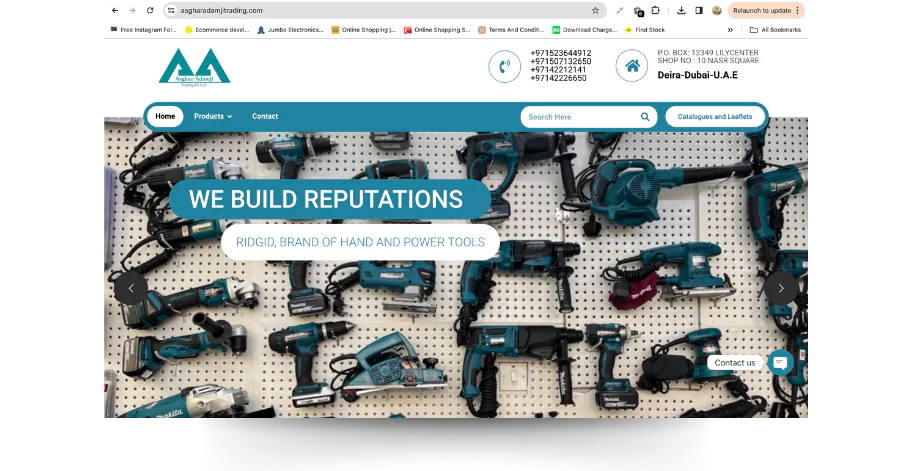912x471 pixels.
Task: Open the All Bookmarks folder
Action: click(775, 30)
